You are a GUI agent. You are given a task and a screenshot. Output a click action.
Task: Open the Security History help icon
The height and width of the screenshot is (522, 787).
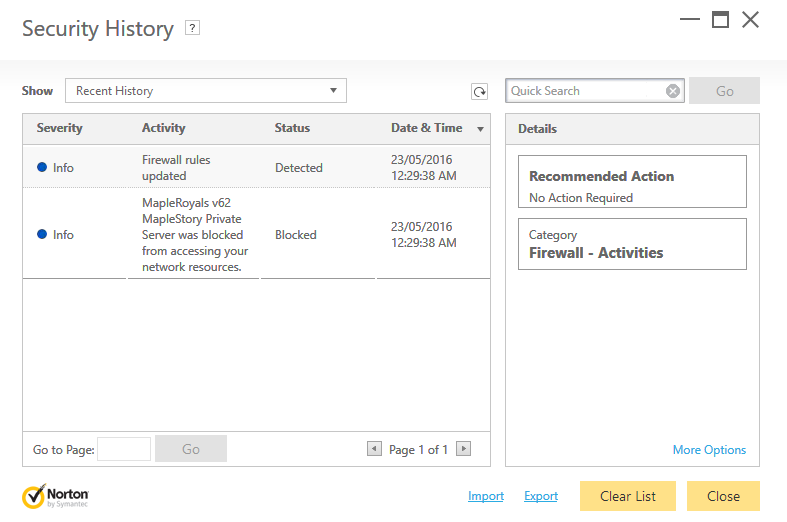[192, 28]
